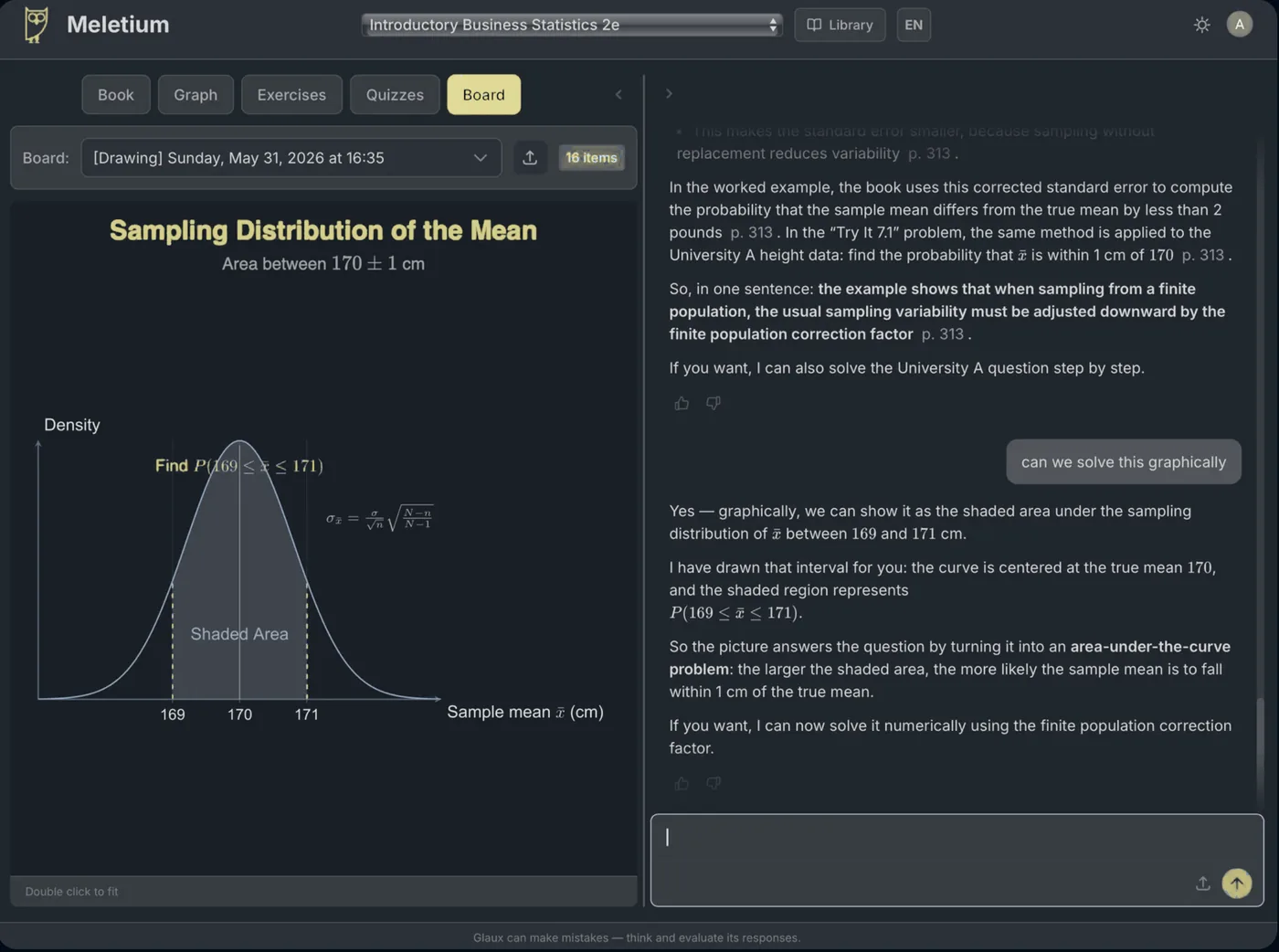Open the Board drawing selection dropdown
This screenshot has width=1279, height=952.
coord(291,158)
